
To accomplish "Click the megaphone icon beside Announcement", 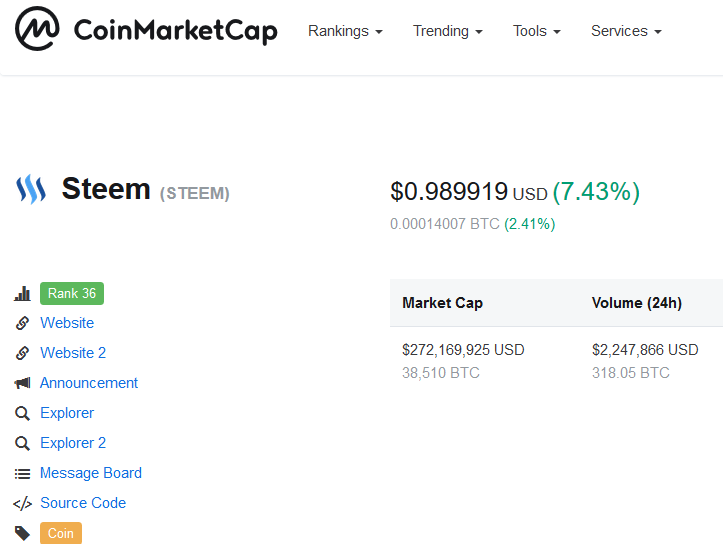I will 22,383.
